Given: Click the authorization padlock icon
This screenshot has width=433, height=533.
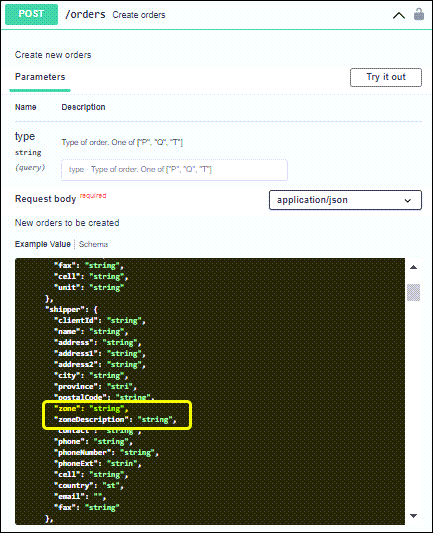Looking at the screenshot, I should [x=419, y=14].
